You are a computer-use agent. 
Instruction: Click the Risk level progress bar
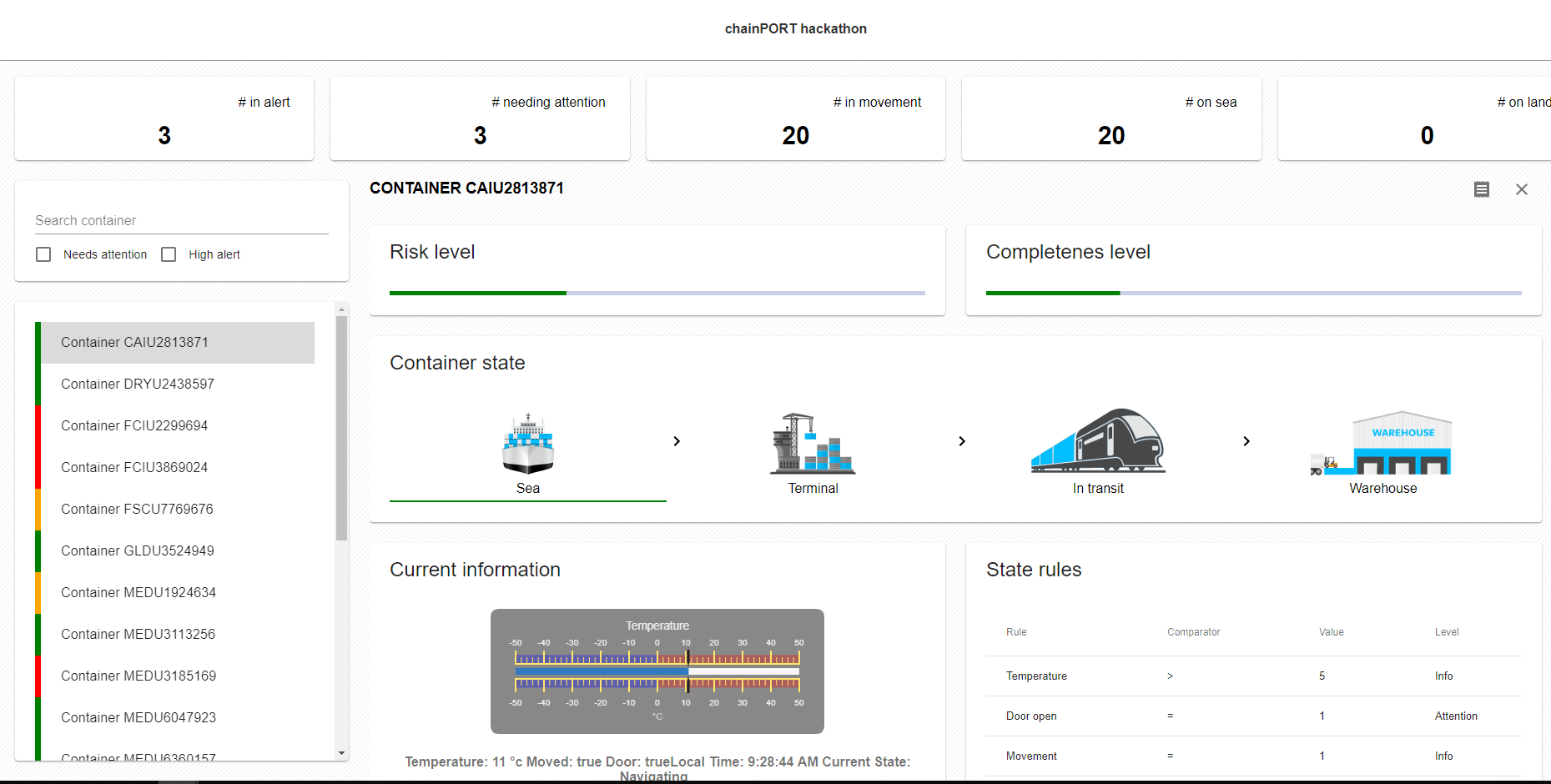[657, 293]
